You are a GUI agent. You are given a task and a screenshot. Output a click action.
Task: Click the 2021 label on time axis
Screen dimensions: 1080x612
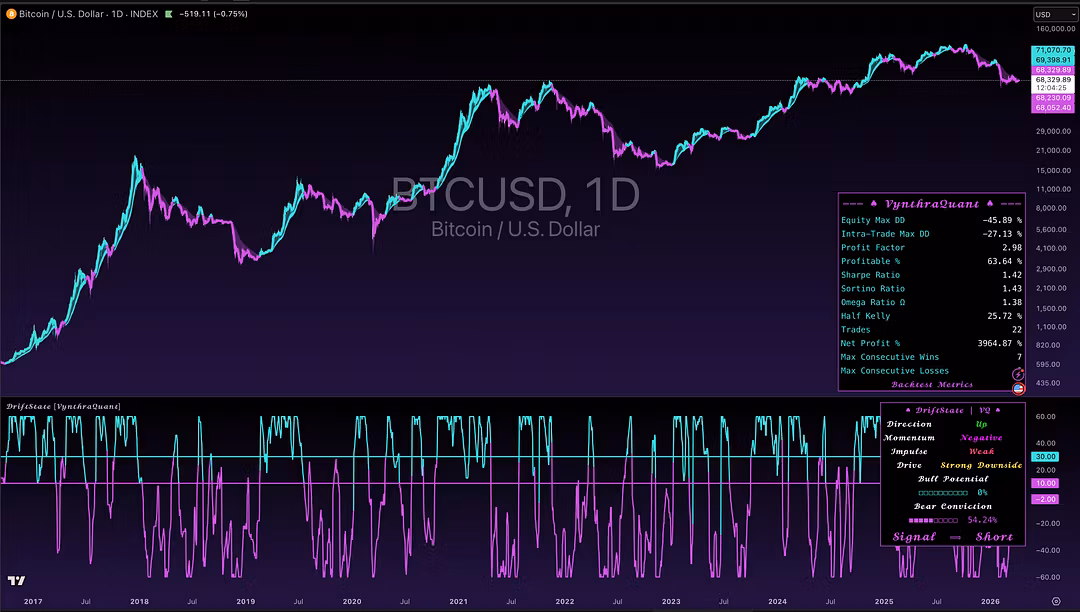(459, 601)
